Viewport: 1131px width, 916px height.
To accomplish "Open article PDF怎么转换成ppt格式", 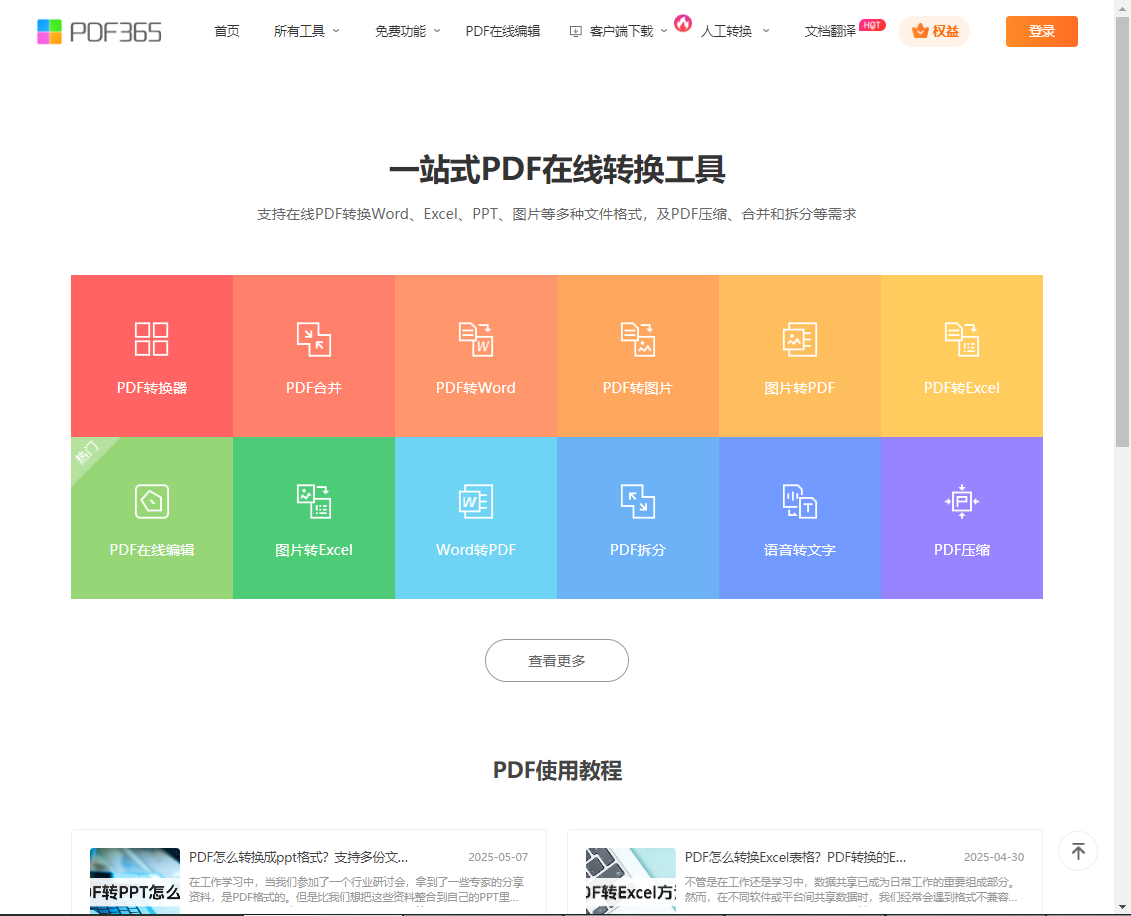I will click(299, 857).
